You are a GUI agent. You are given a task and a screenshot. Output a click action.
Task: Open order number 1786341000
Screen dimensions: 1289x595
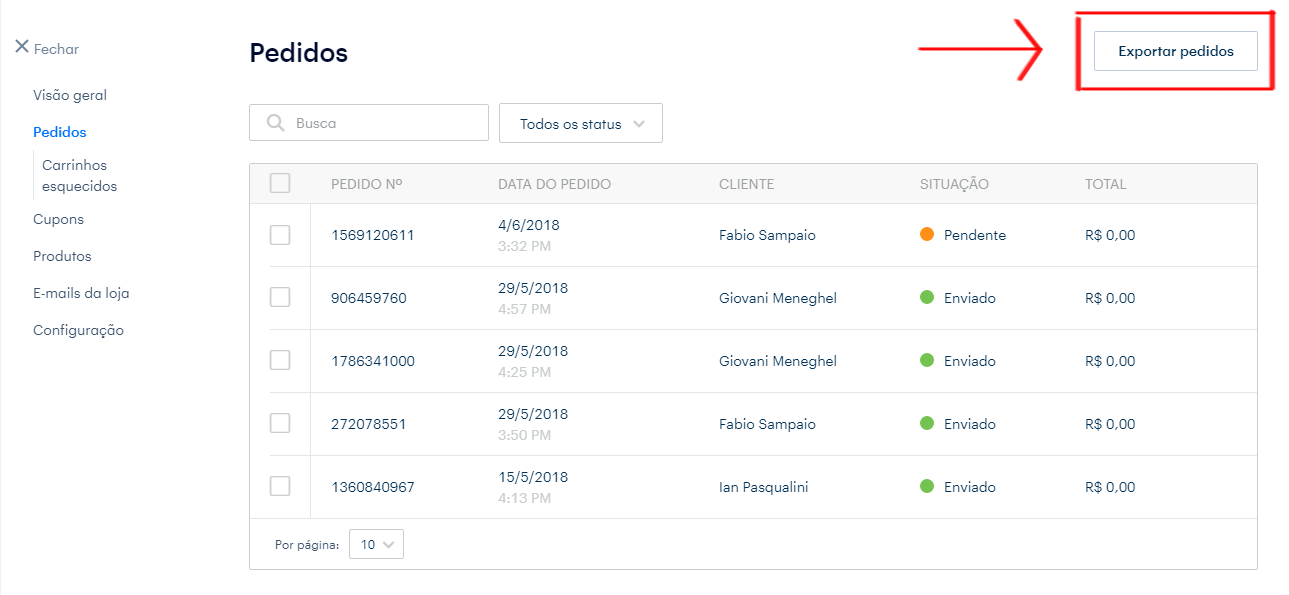(373, 361)
